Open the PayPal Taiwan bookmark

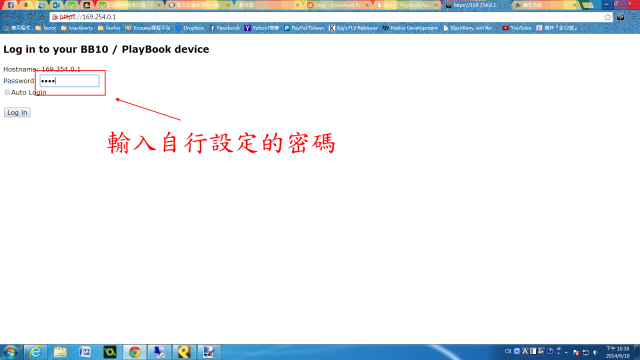304,28
